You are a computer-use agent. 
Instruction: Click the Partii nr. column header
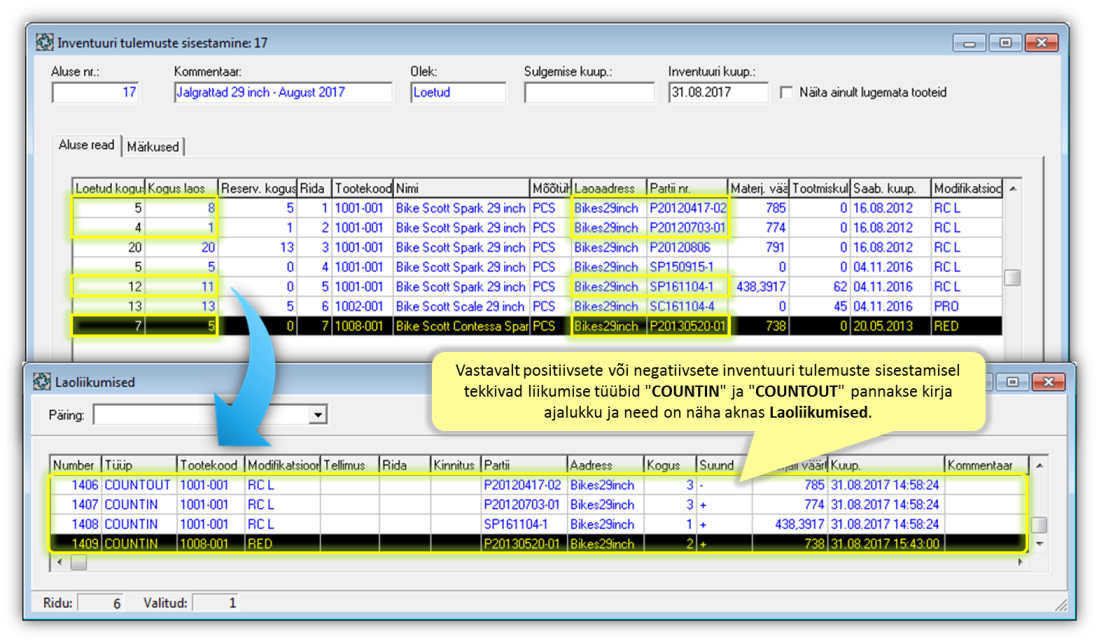(687, 189)
